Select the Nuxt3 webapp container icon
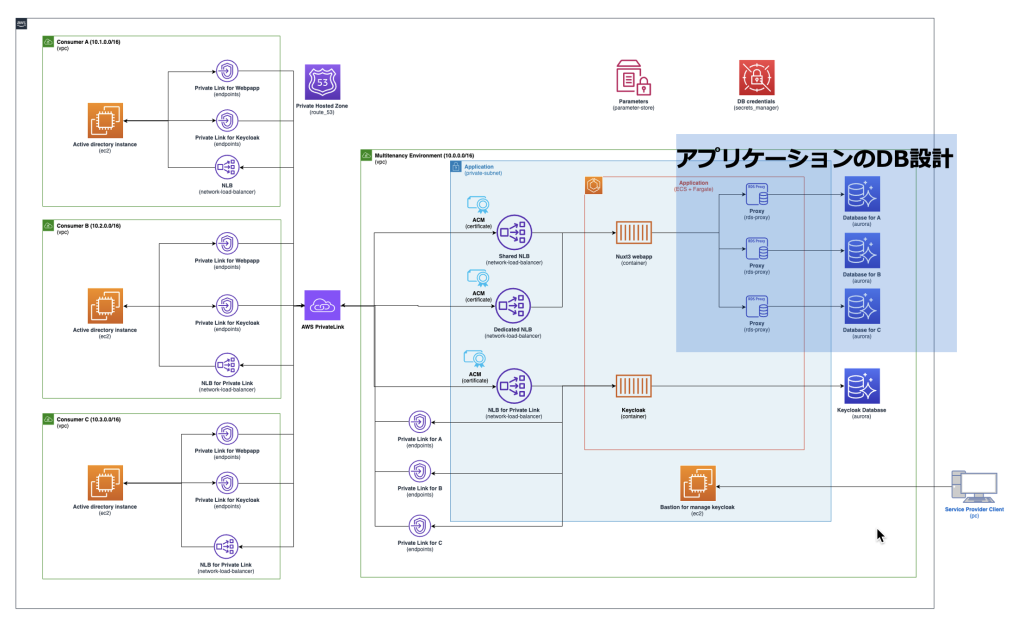The width and height of the screenshot is (1024, 635). 633,233
